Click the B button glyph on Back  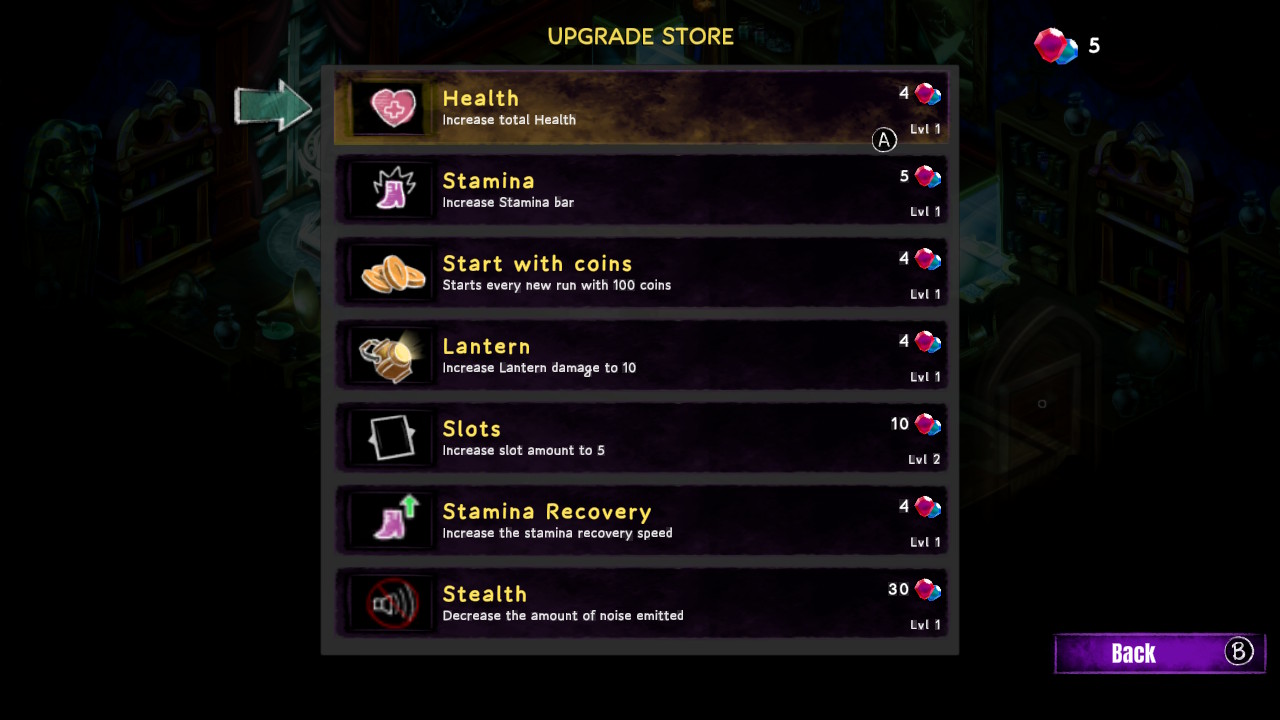[1239, 652]
